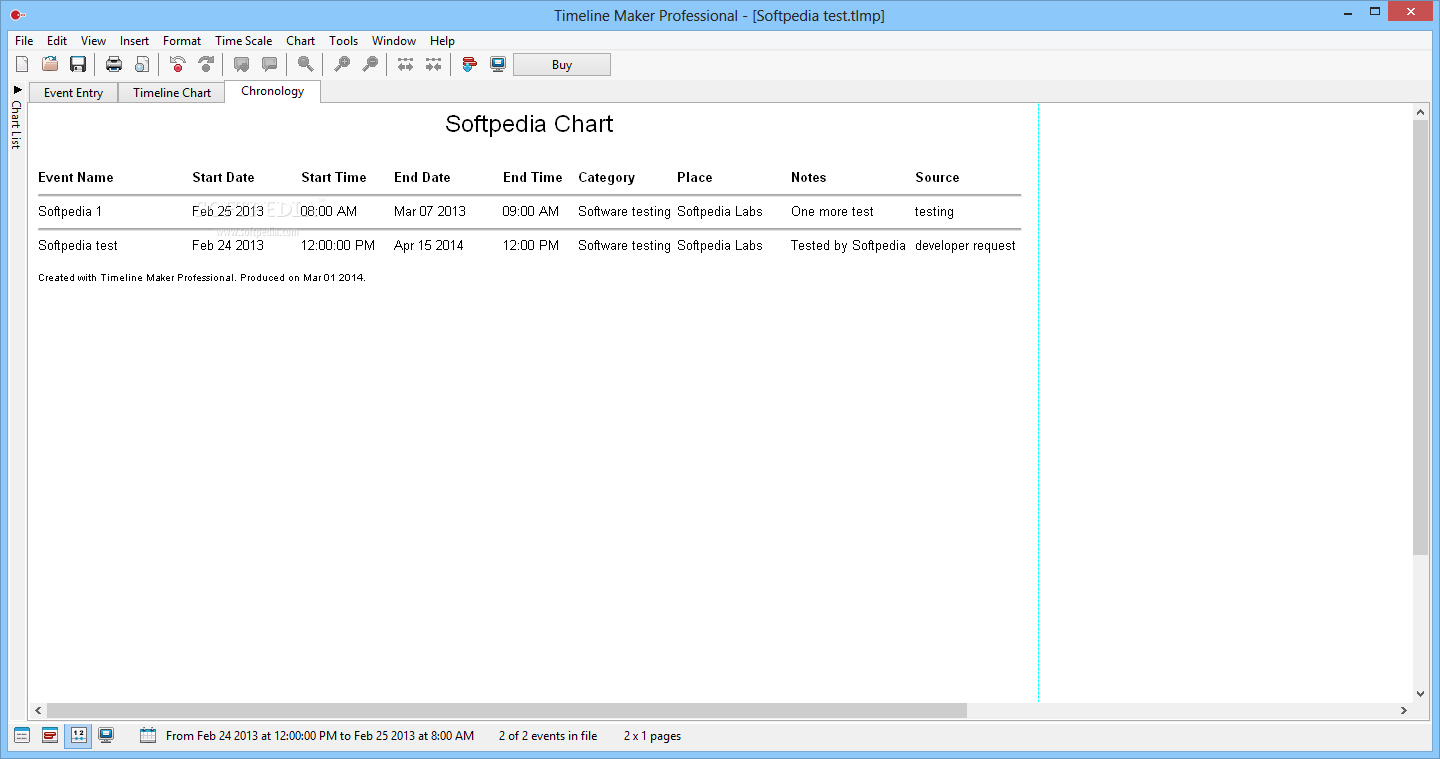The height and width of the screenshot is (759, 1440).
Task: Select the 'Softpedia test' event name
Action: (78, 245)
